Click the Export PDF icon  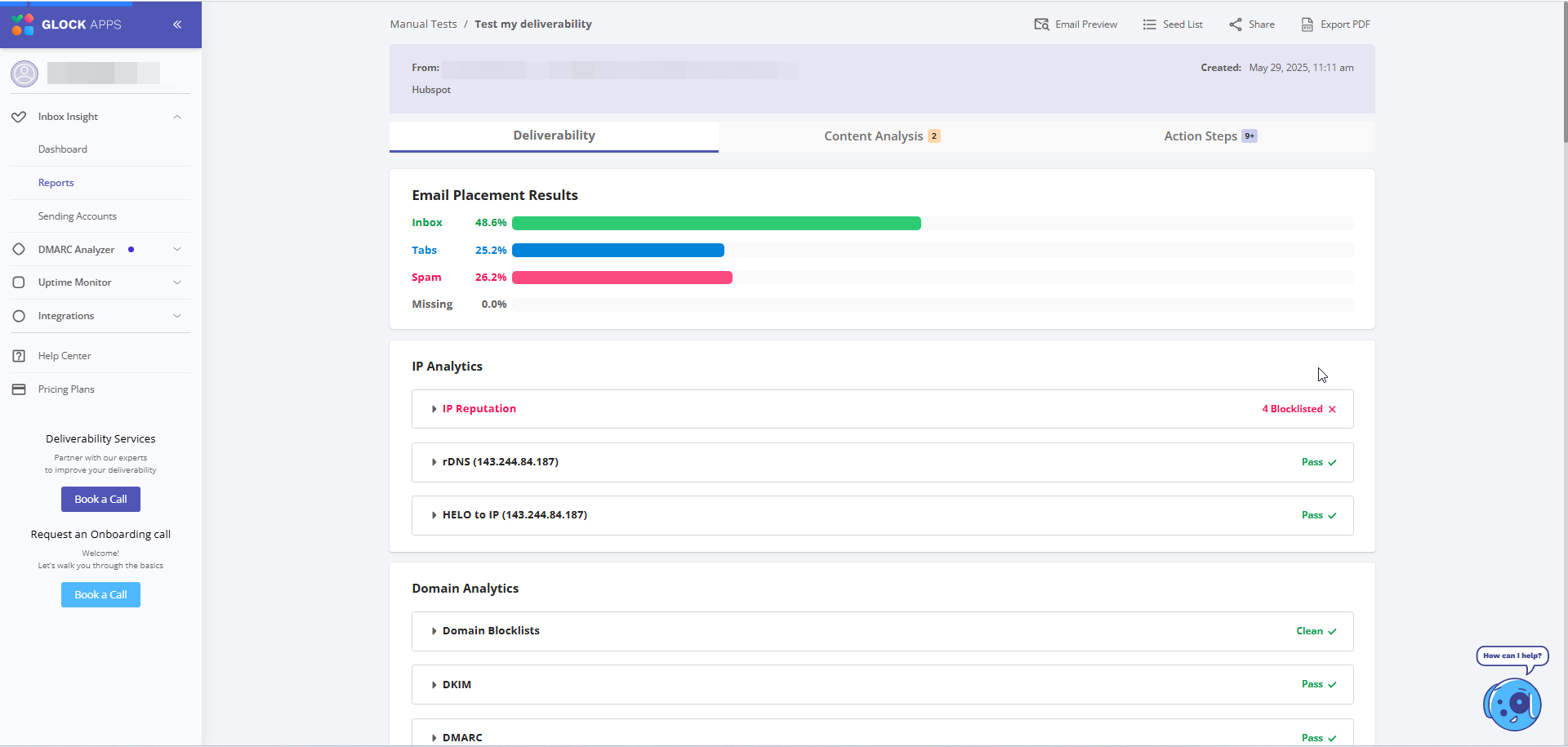1307,24
